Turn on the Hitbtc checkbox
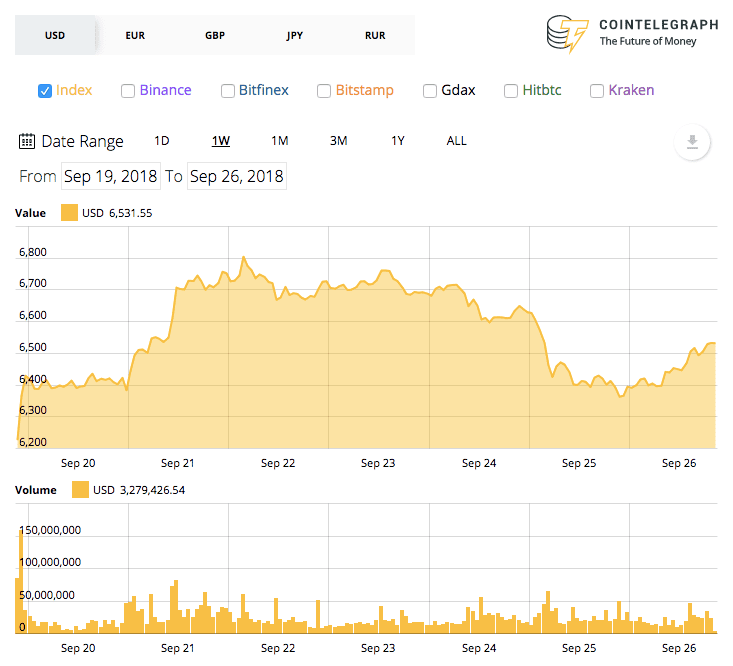Image resolution: width=733 pixels, height=666 pixels. [x=512, y=91]
